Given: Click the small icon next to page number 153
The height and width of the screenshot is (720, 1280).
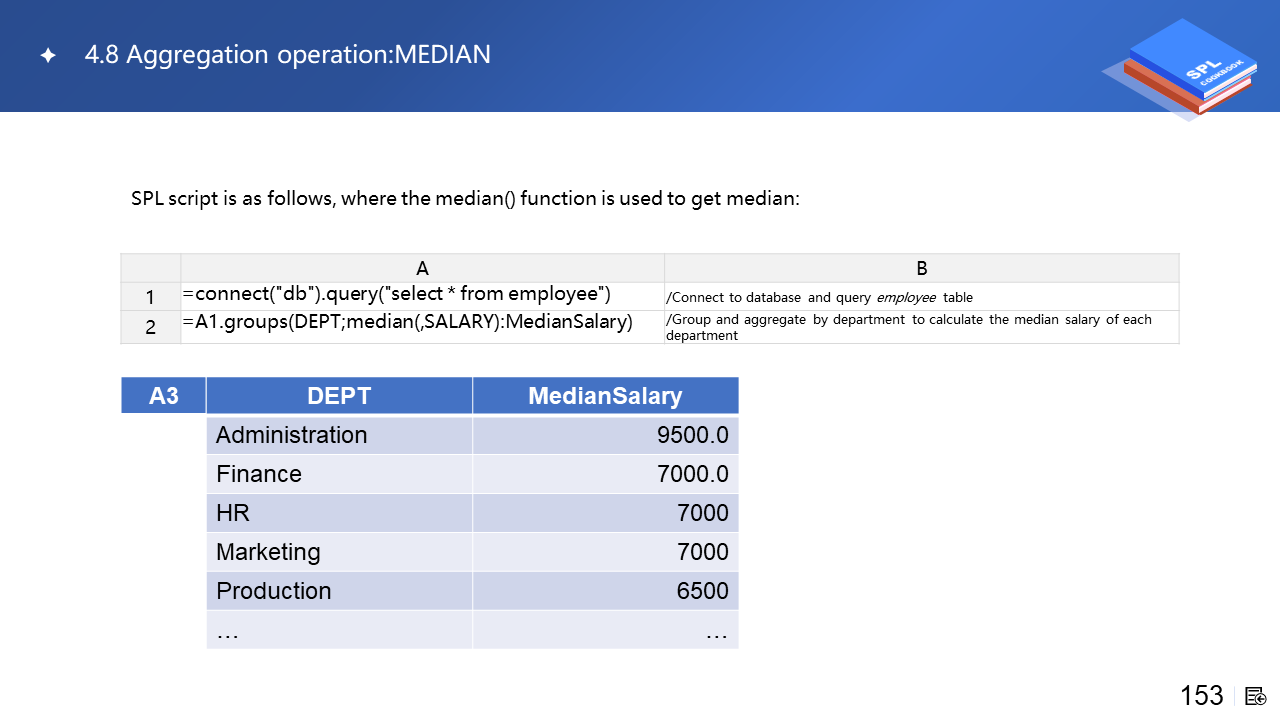Looking at the screenshot, I should pyautogui.click(x=1256, y=696).
